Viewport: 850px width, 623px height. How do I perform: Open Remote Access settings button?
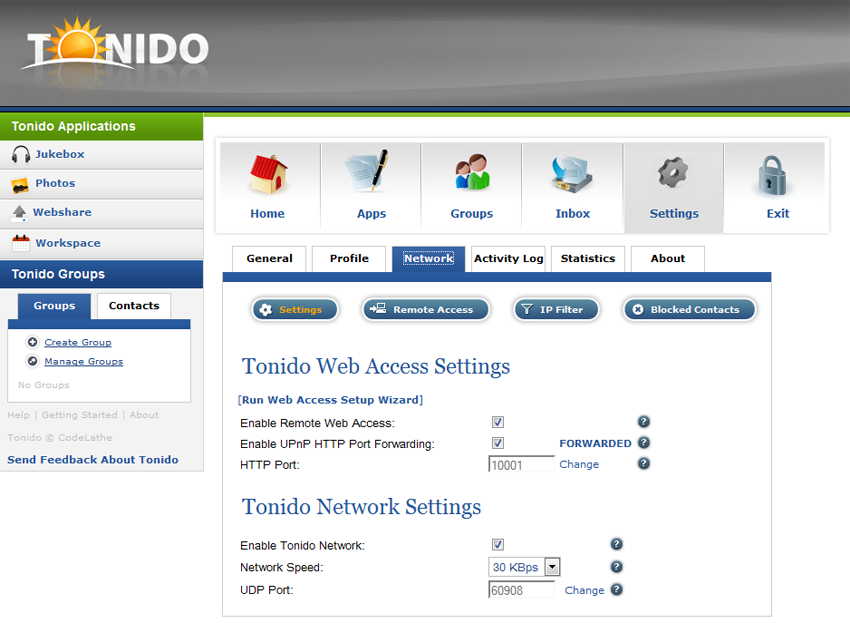[x=426, y=310]
